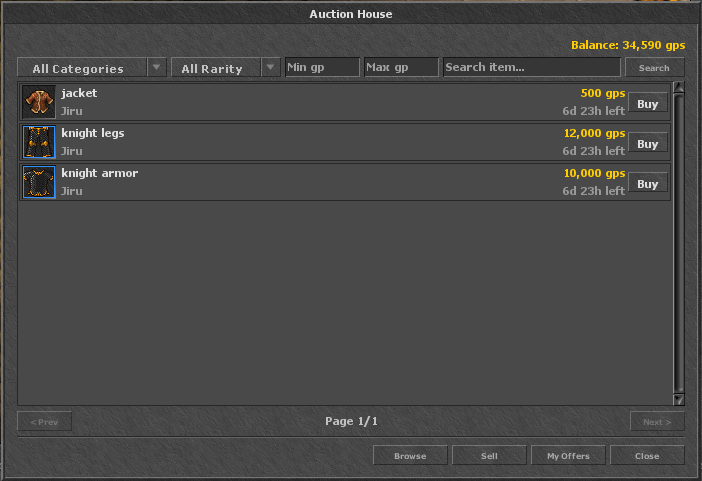Open the My Offers tab

568,455
